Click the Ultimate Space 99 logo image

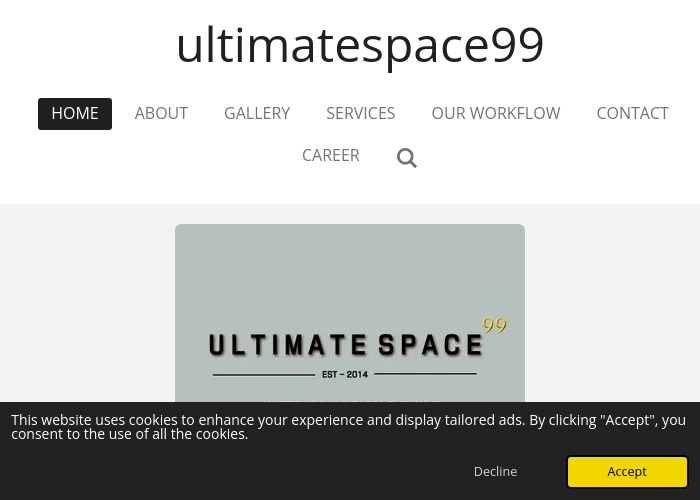350,313
